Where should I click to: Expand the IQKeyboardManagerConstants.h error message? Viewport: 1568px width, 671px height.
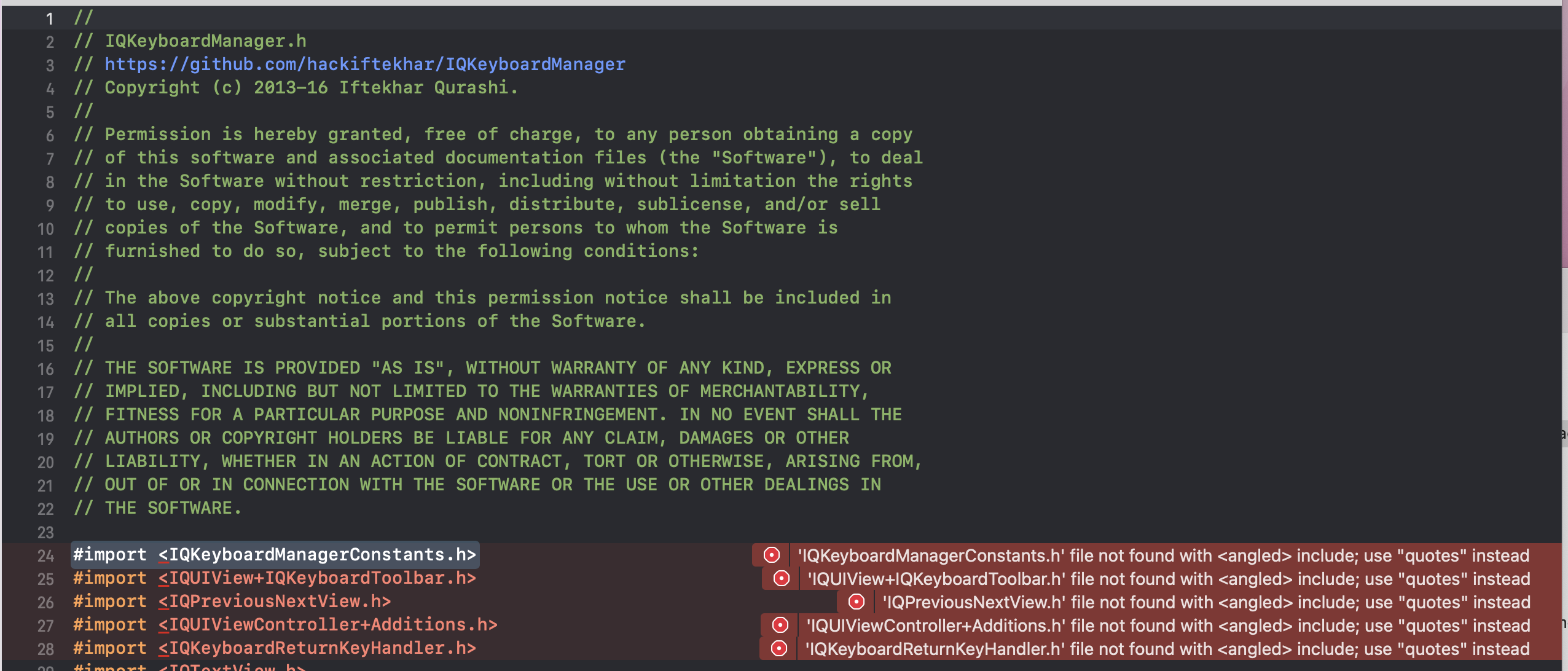(1161, 555)
